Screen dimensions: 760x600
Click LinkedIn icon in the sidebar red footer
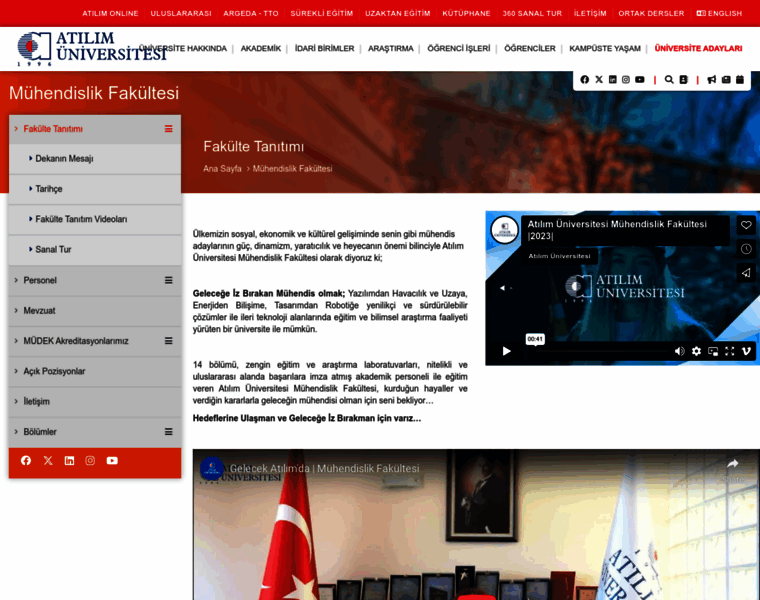[x=69, y=460]
